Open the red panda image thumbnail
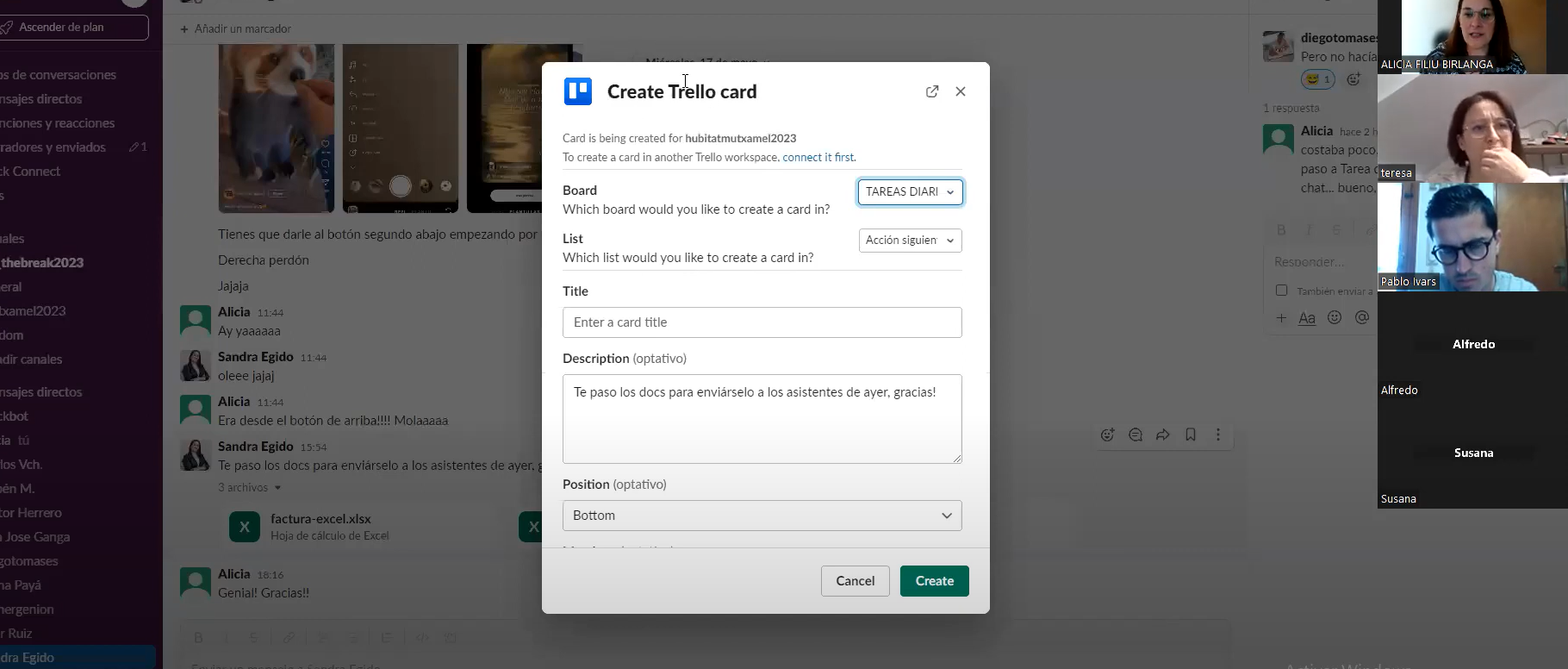Screen dimensions: 1568x669 pyautogui.click(x=277, y=128)
